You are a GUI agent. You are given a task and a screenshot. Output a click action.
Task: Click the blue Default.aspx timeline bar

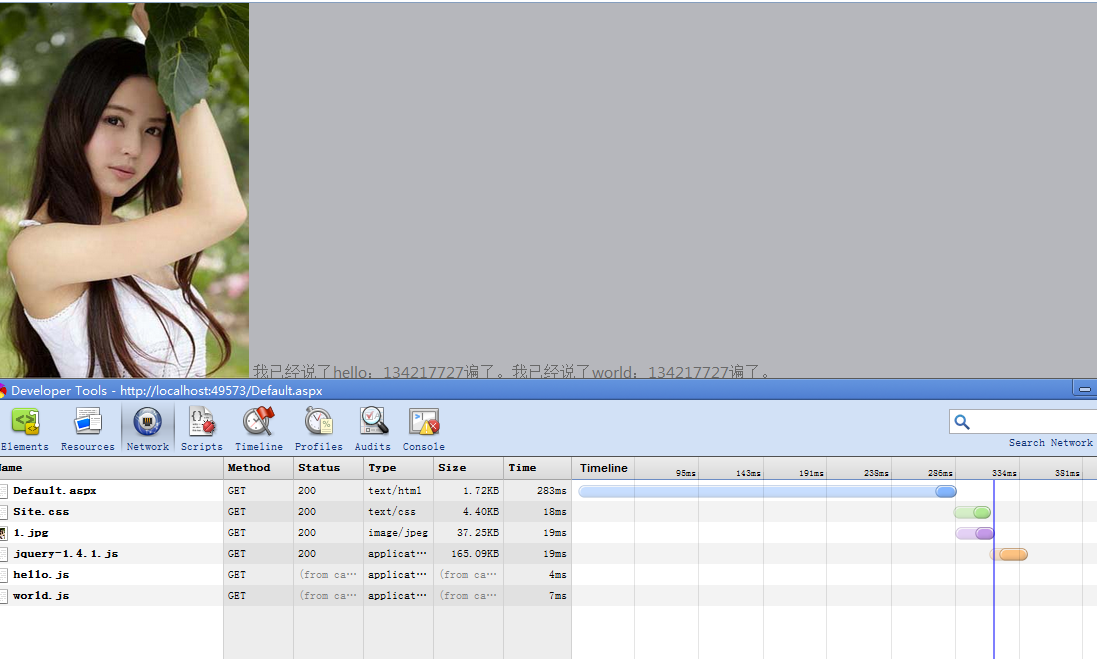[765, 491]
